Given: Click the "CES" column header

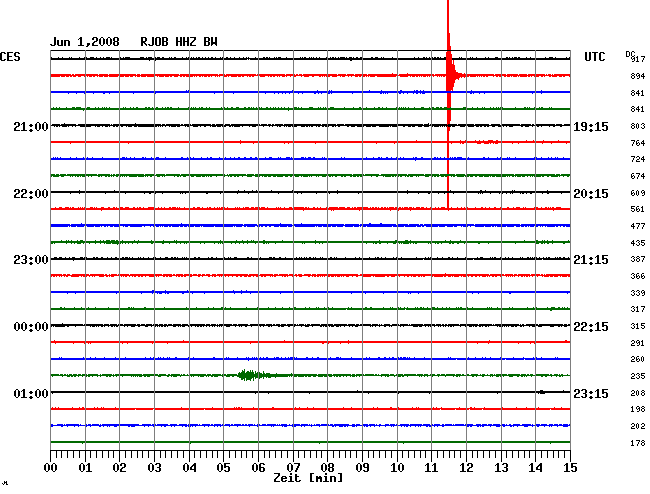Looking at the screenshot, I should click(10, 57).
